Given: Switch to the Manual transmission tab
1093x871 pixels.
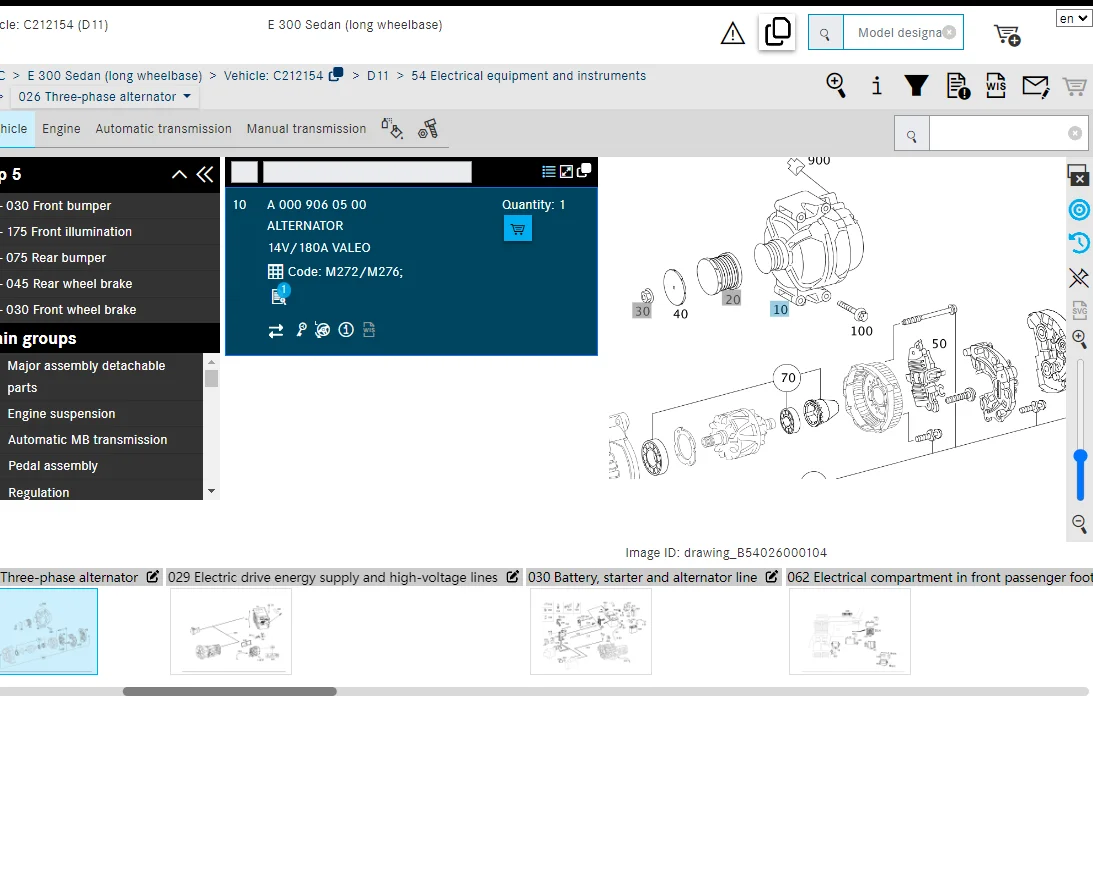Looking at the screenshot, I should tap(306, 129).
